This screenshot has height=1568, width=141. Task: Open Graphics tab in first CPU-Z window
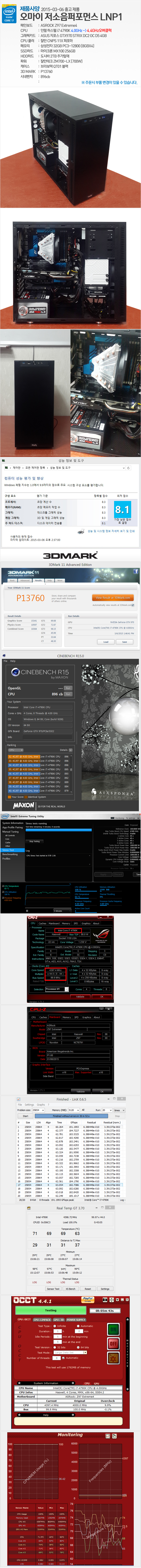[86, 923]
